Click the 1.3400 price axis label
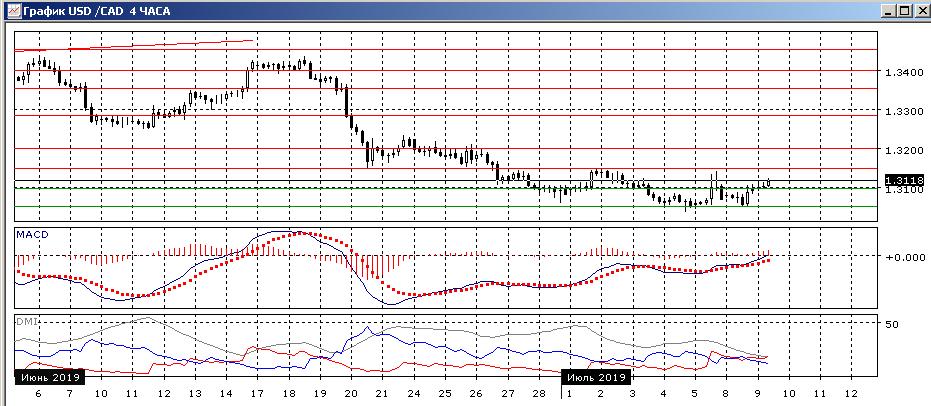 click(903, 72)
